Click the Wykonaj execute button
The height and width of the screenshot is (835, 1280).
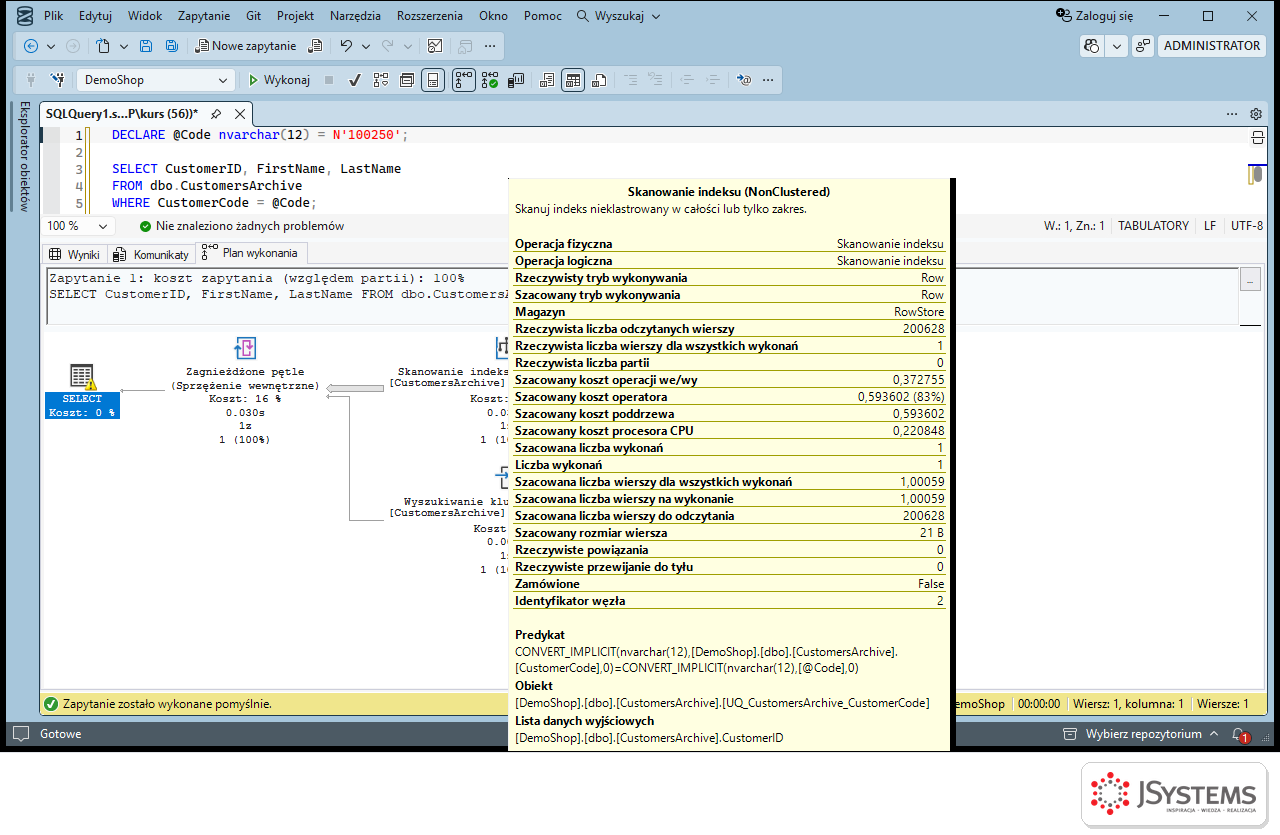(279, 80)
